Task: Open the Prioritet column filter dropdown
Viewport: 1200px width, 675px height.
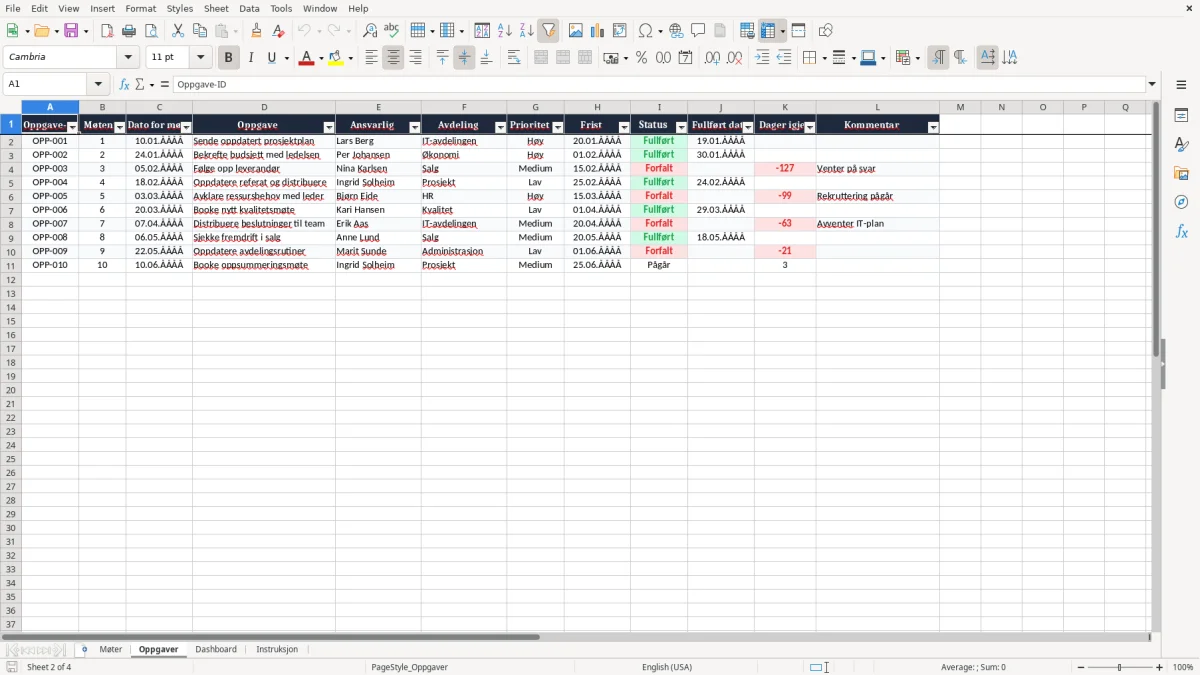Action: pos(558,127)
